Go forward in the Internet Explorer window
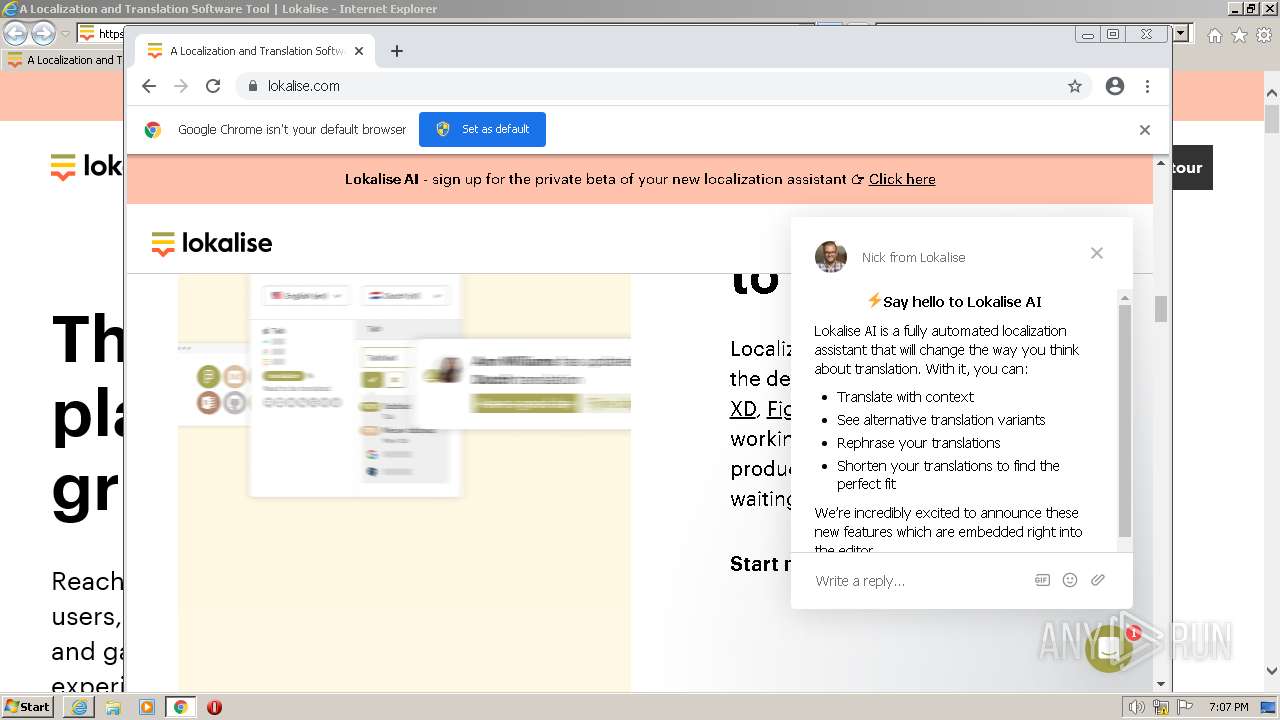1280x720 pixels. pos(43,33)
